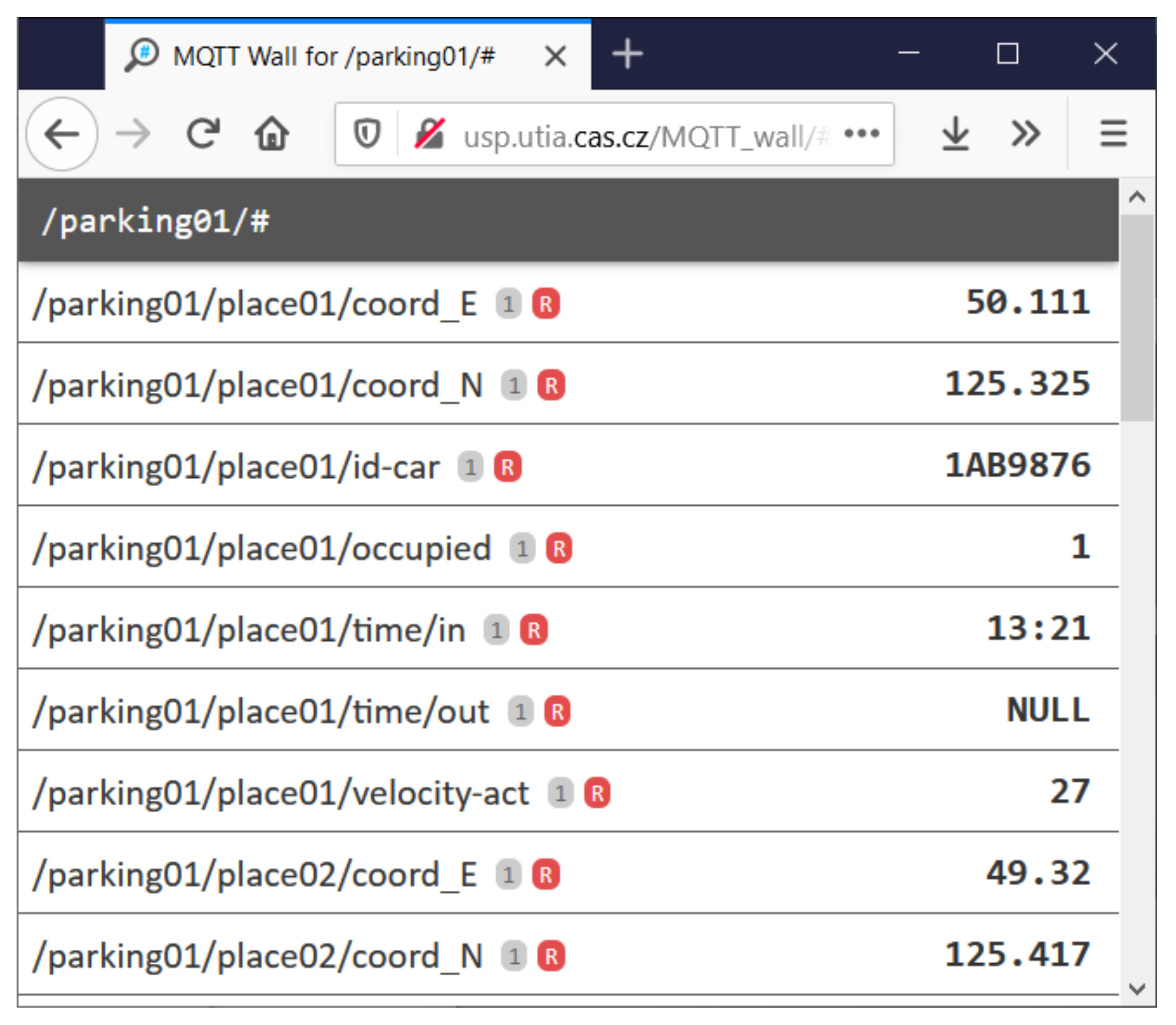The image size is (1176, 1025).
Task: Expand more toolbar tools chevron
Action: [x=1025, y=135]
